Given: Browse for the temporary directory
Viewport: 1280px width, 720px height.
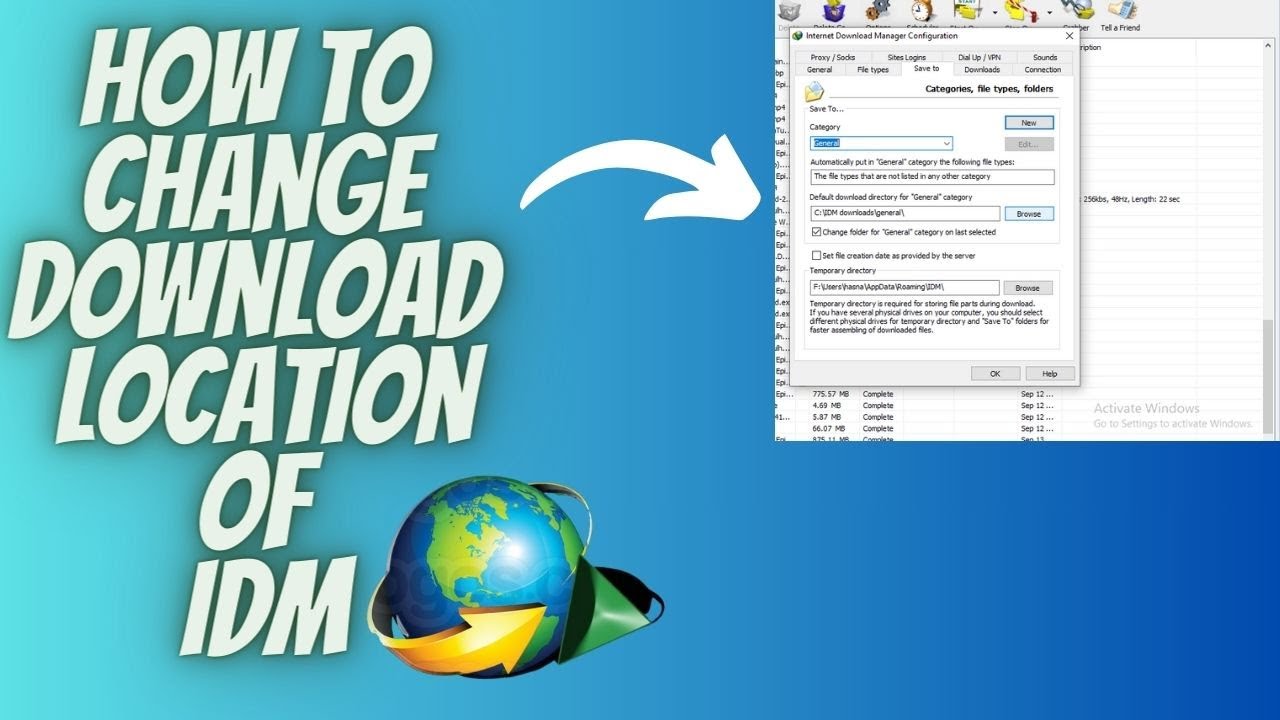Looking at the screenshot, I should (x=1028, y=288).
